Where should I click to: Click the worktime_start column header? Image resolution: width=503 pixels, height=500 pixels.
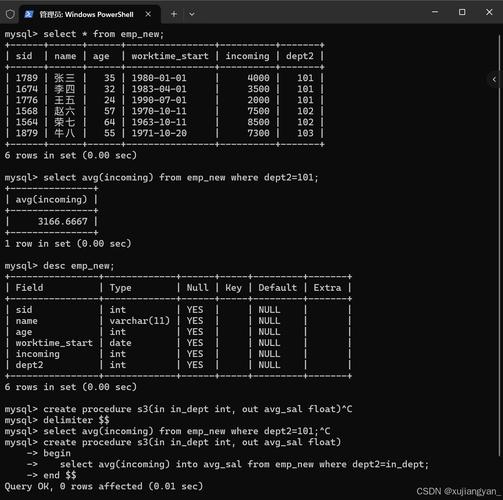170,56
